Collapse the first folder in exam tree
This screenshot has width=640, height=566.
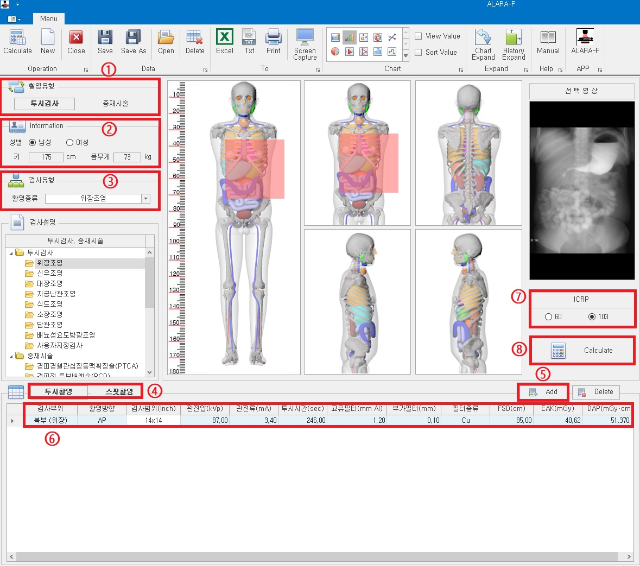[11, 253]
